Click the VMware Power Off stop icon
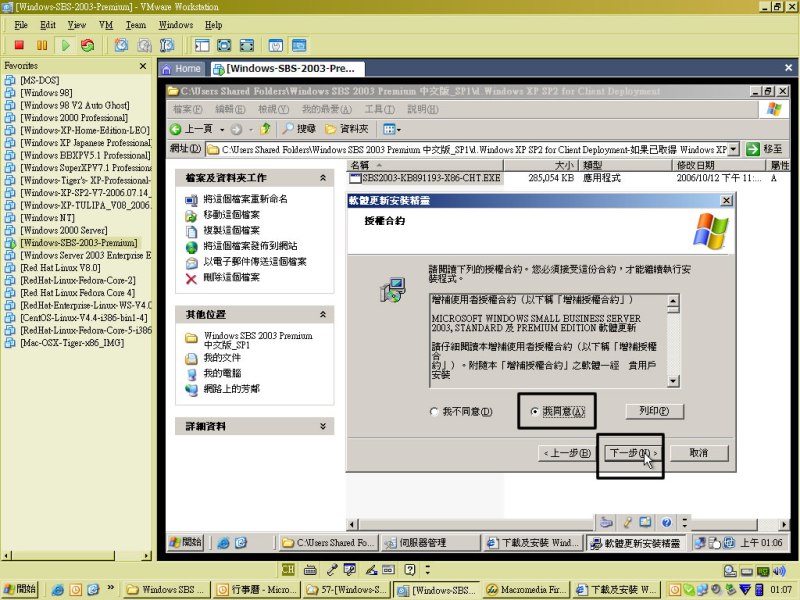Screen dimensions: 800x600 (x=19, y=45)
